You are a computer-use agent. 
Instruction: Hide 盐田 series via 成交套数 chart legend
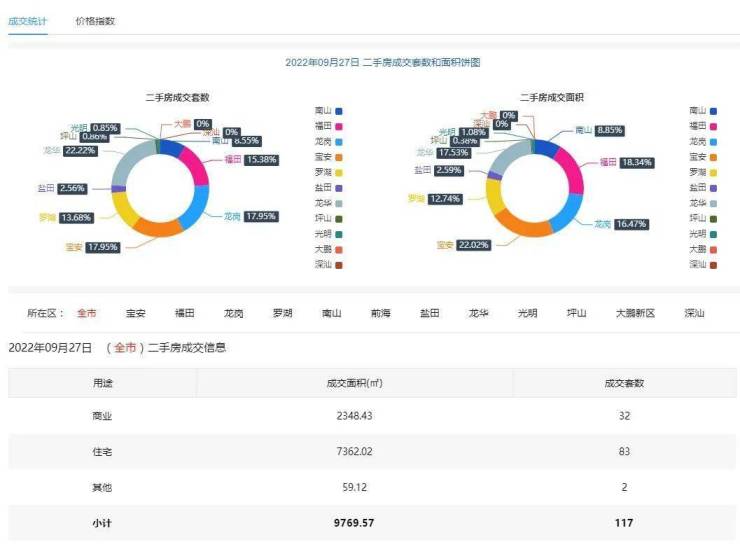point(328,187)
